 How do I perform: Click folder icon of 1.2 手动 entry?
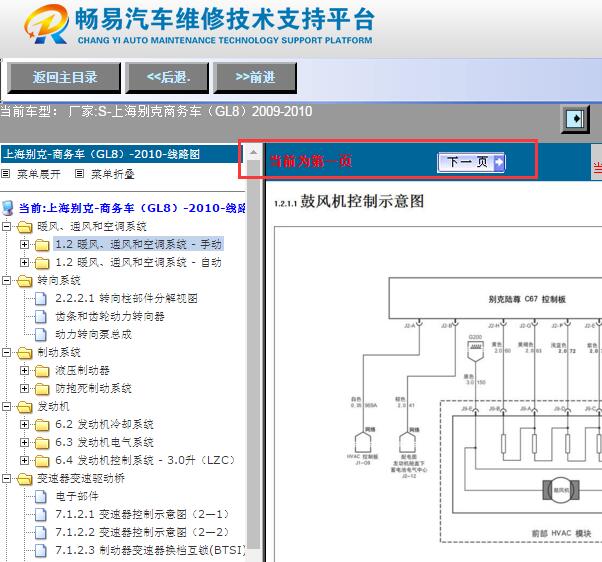[42, 245]
